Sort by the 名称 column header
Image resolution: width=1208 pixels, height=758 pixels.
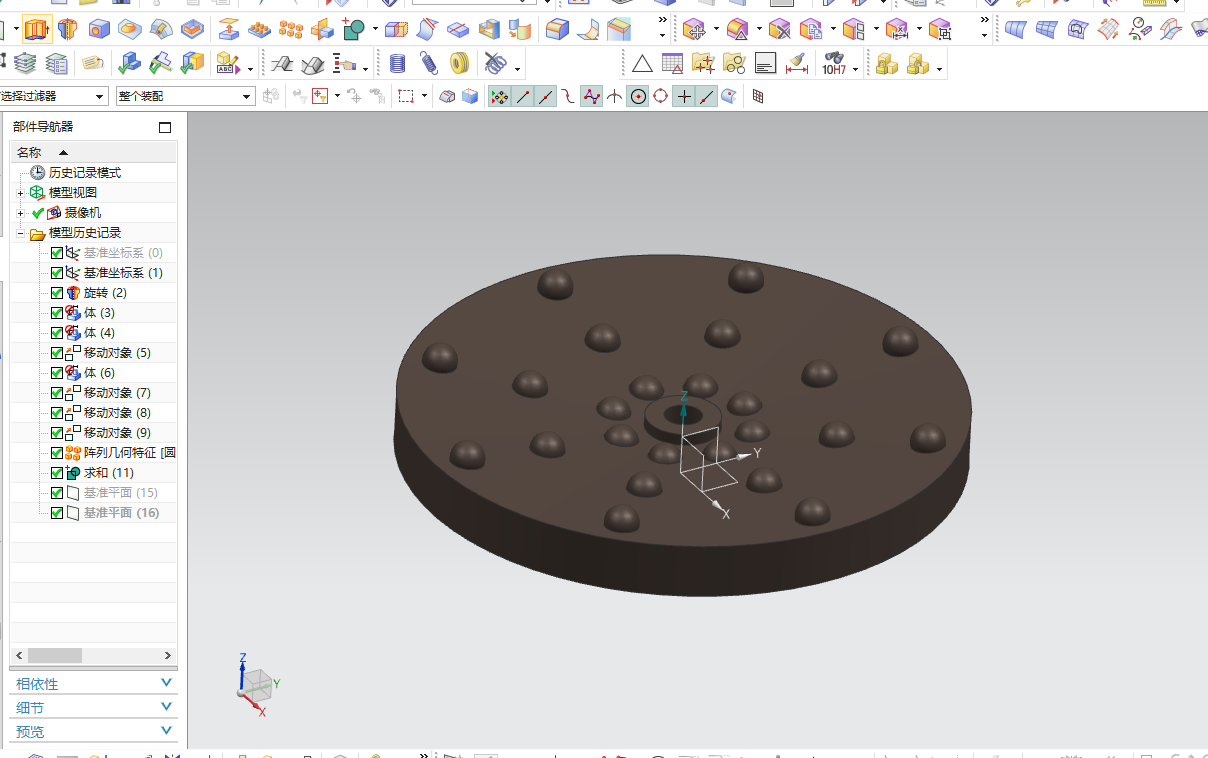click(x=93, y=152)
